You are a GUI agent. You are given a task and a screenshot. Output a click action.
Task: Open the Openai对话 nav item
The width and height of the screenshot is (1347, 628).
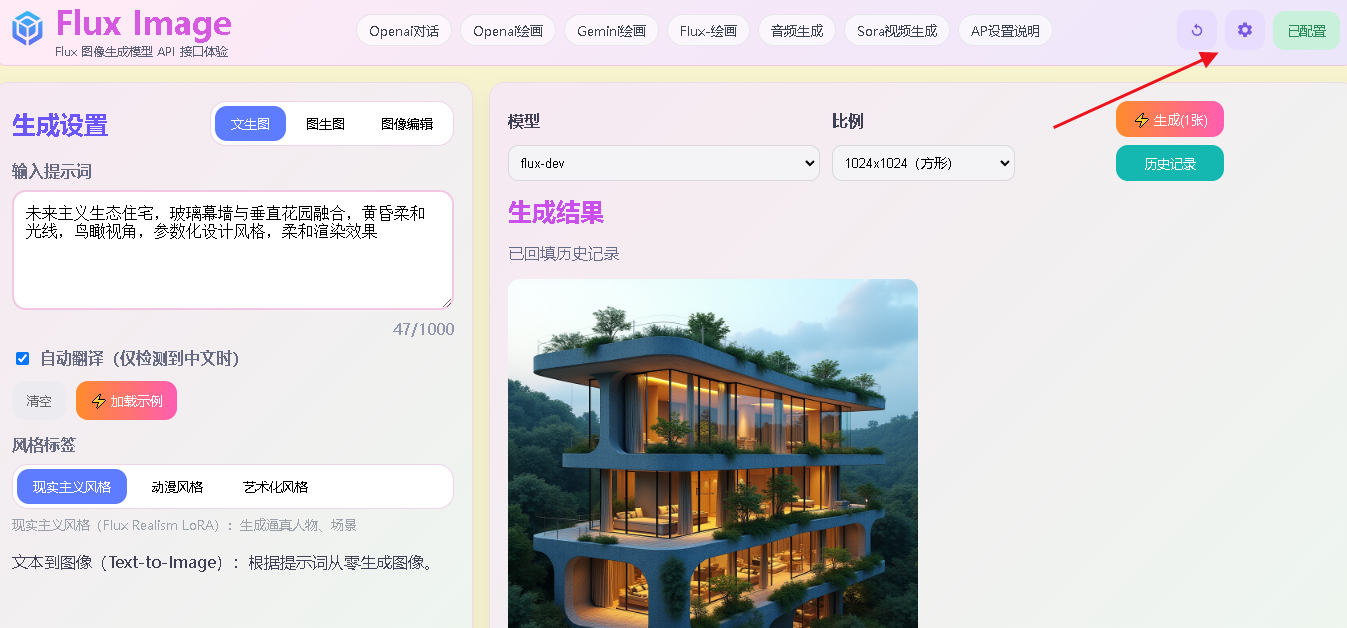[x=404, y=31]
